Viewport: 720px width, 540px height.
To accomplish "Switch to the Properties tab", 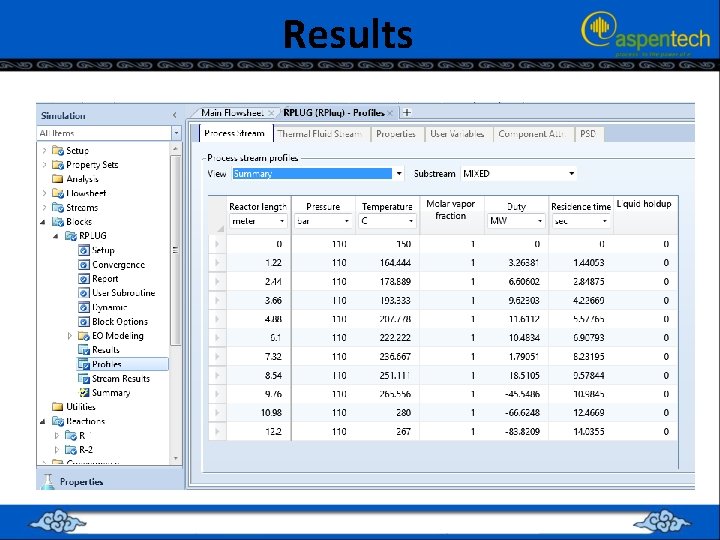I will [396, 134].
